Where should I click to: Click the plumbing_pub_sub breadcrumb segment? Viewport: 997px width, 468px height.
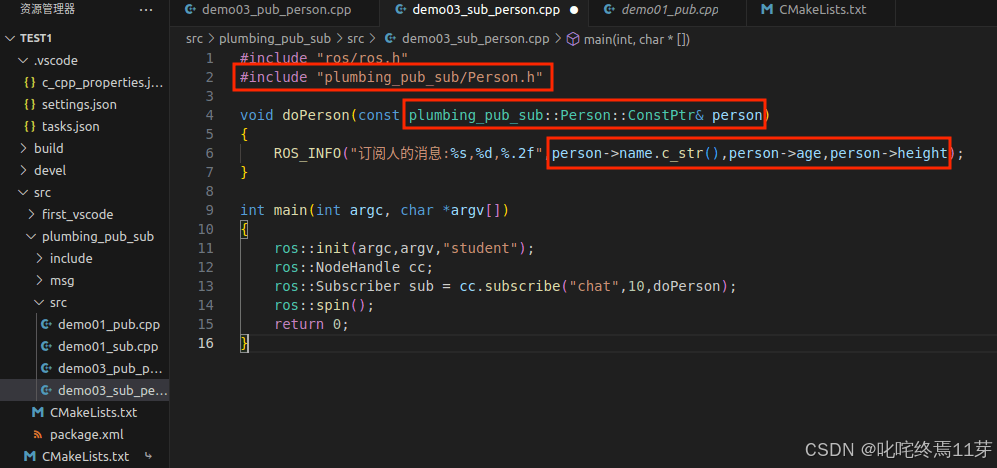point(275,39)
